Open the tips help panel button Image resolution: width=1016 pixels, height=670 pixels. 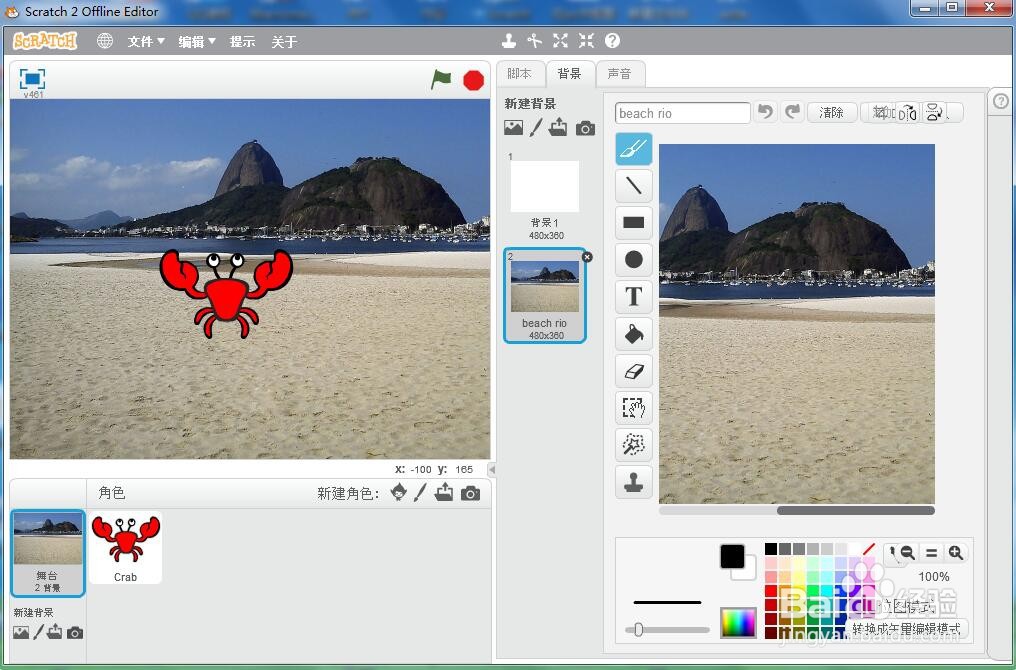click(x=1000, y=102)
